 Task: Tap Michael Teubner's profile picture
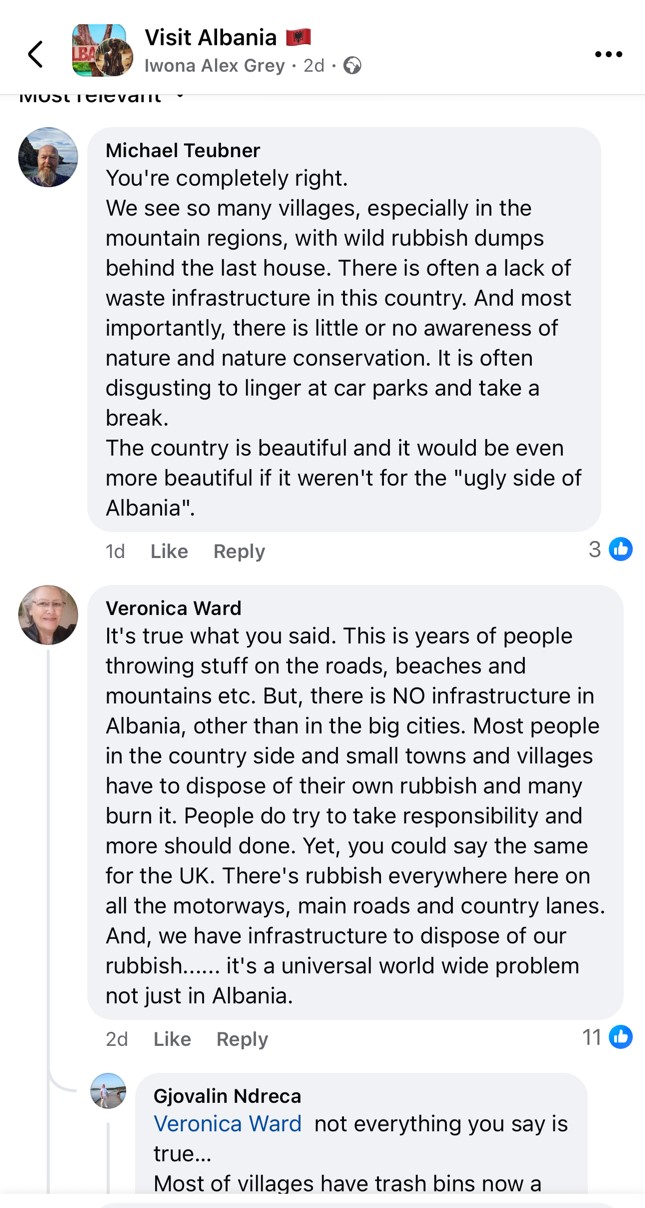[x=48, y=157]
